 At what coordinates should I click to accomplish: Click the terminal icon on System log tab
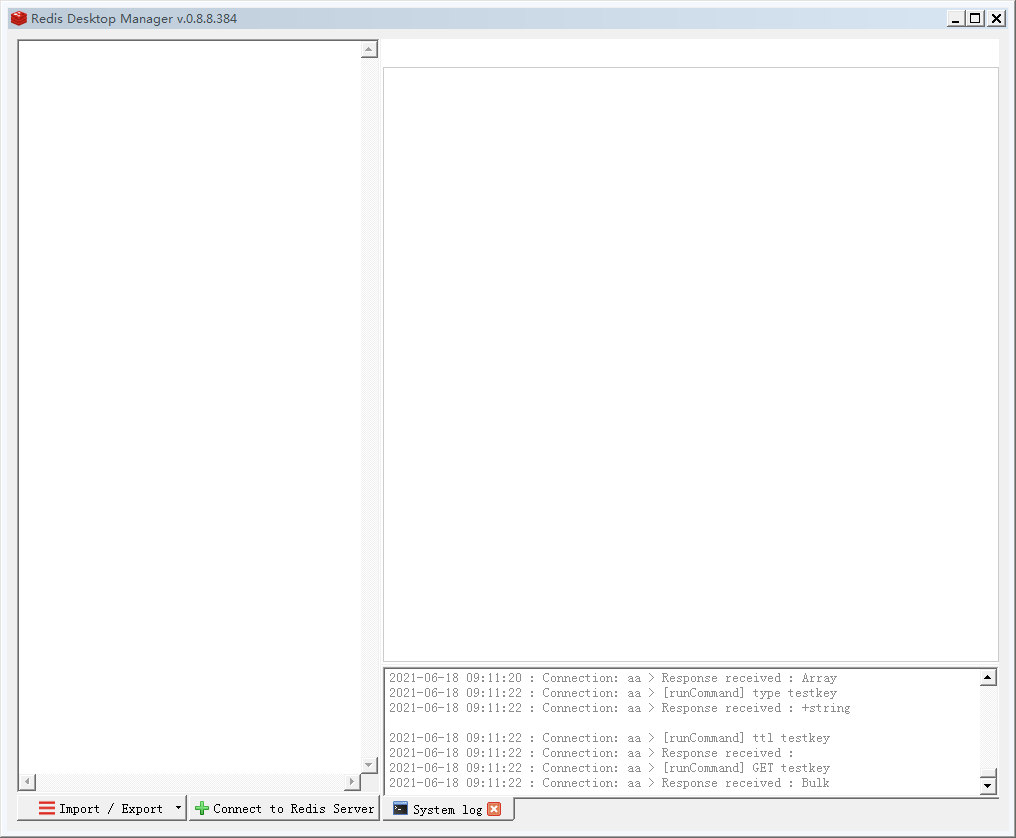click(400, 808)
